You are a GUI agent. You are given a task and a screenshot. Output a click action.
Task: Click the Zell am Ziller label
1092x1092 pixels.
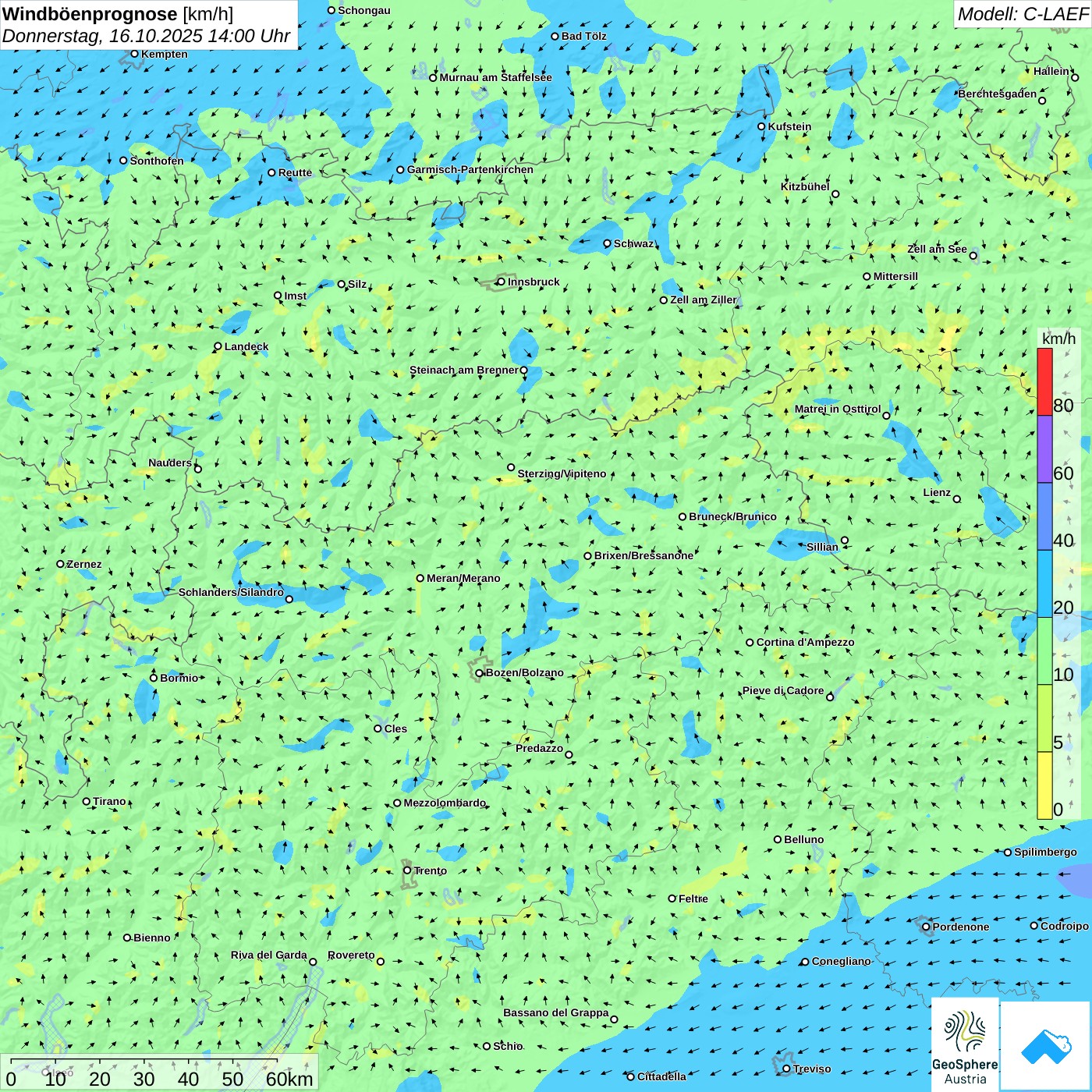[x=704, y=300]
